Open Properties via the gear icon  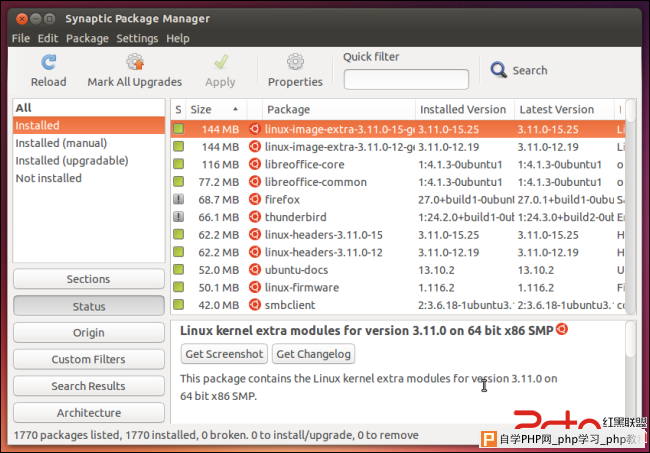coord(295,62)
